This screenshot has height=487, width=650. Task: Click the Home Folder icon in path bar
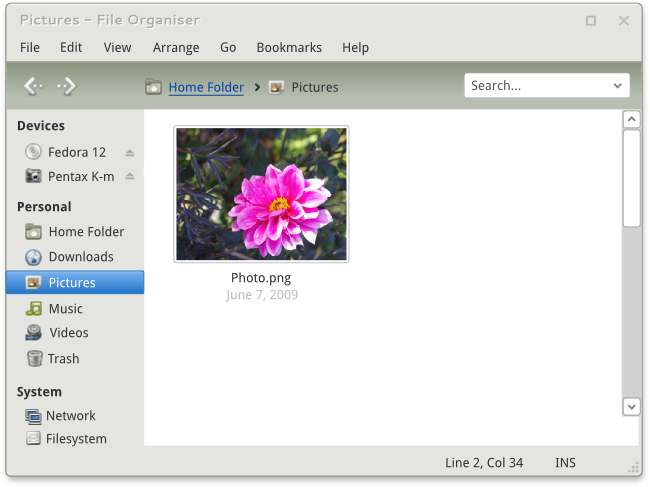click(153, 87)
